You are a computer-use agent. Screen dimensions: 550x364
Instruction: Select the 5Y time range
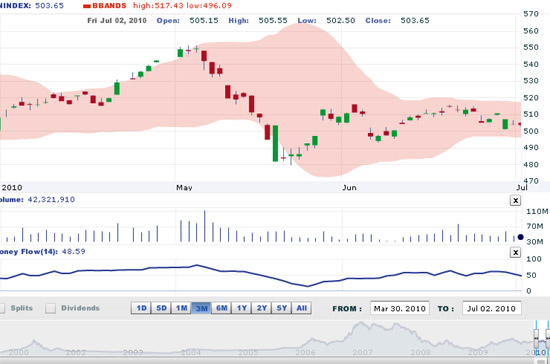point(282,308)
